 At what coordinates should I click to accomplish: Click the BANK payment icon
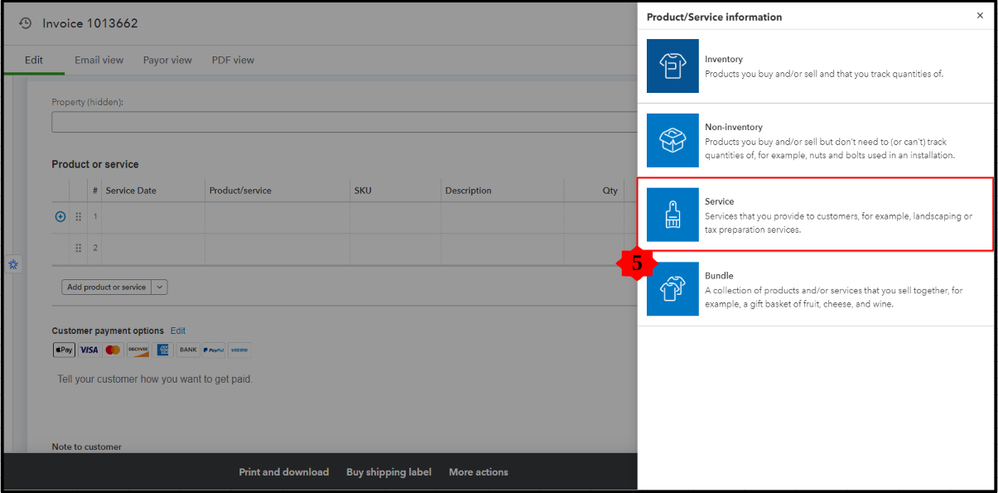tap(188, 350)
